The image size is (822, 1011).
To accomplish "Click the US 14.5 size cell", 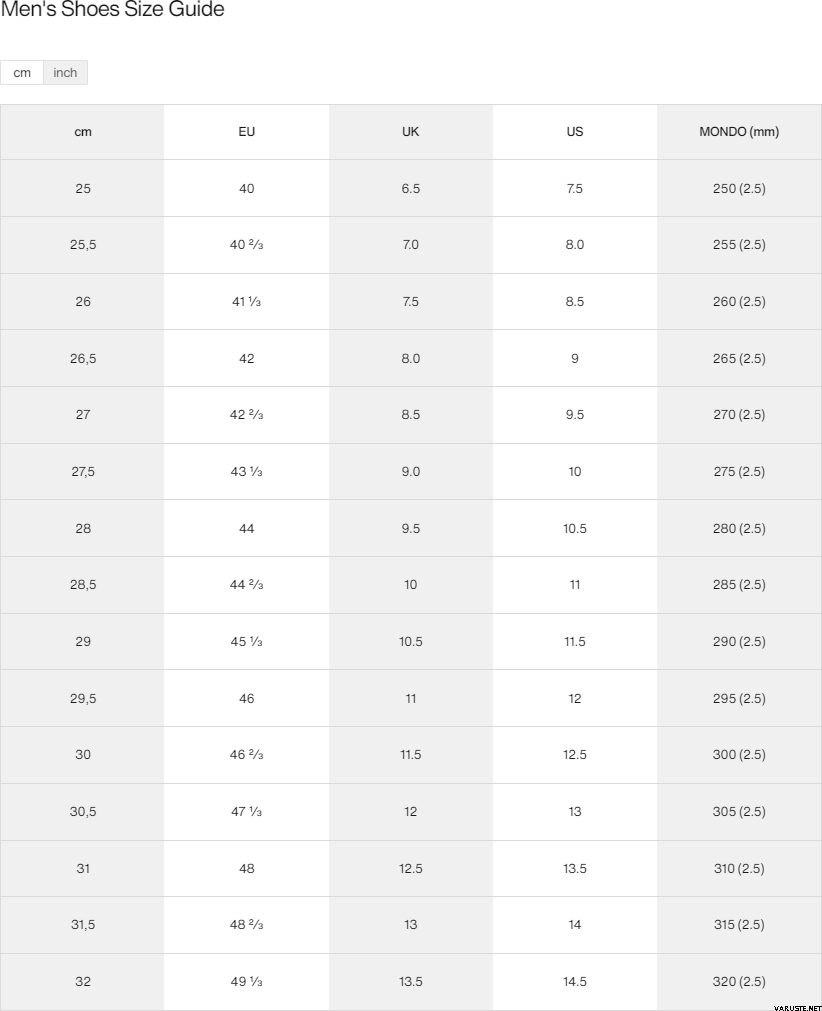I will click(x=575, y=981).
